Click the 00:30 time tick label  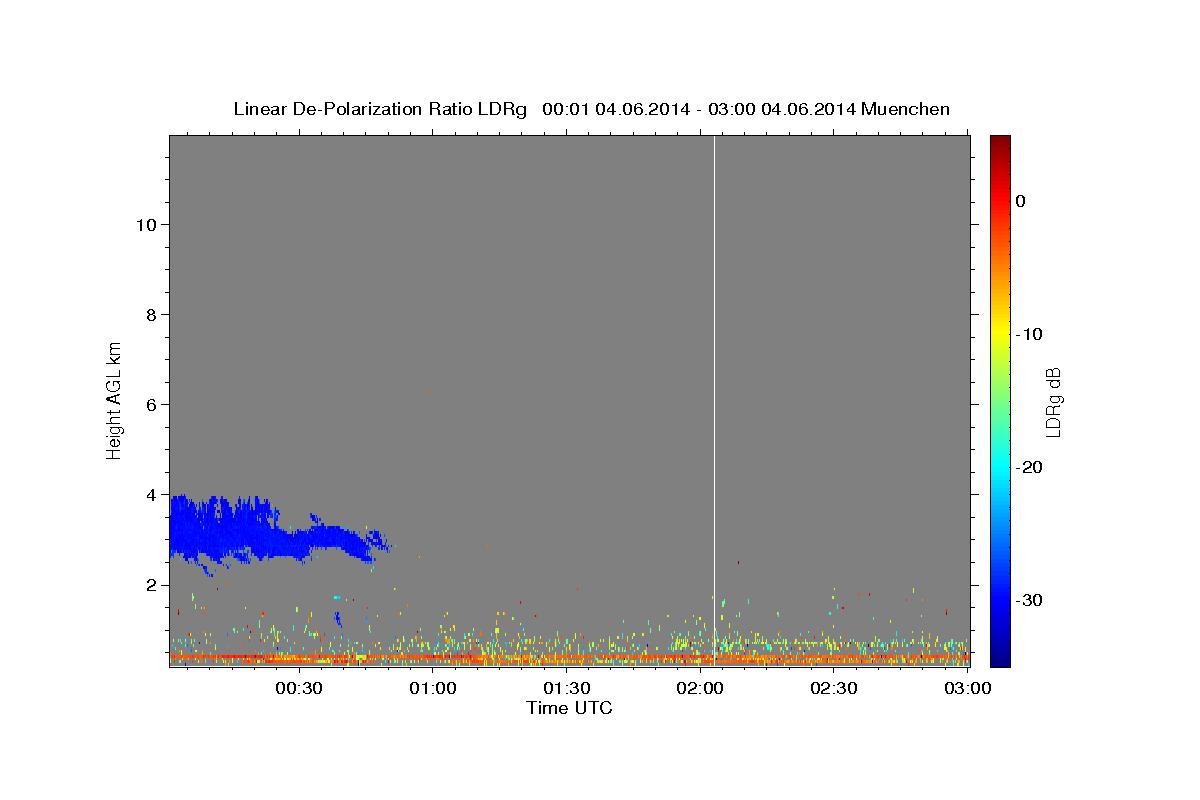[x=299, y=688]
